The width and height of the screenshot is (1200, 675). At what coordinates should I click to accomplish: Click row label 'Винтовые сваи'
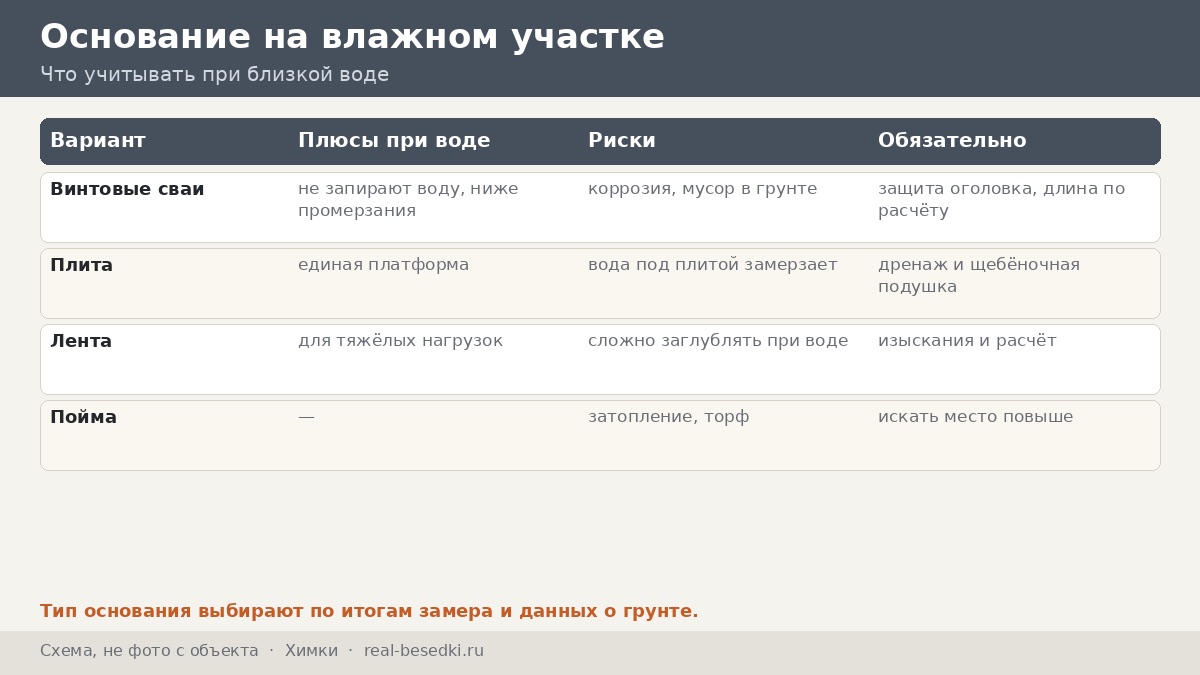(x=127, y=189)
